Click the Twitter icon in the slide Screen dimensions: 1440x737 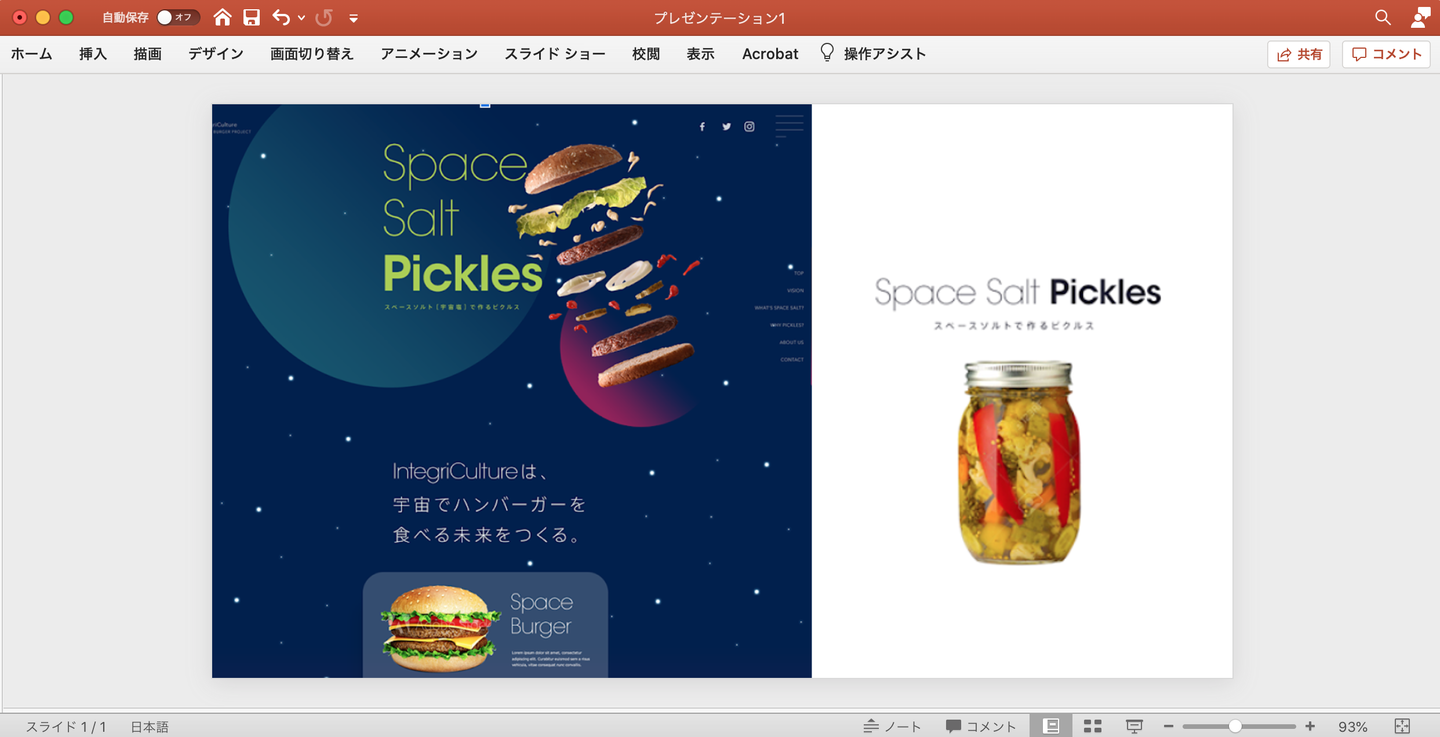click(726, 127)
